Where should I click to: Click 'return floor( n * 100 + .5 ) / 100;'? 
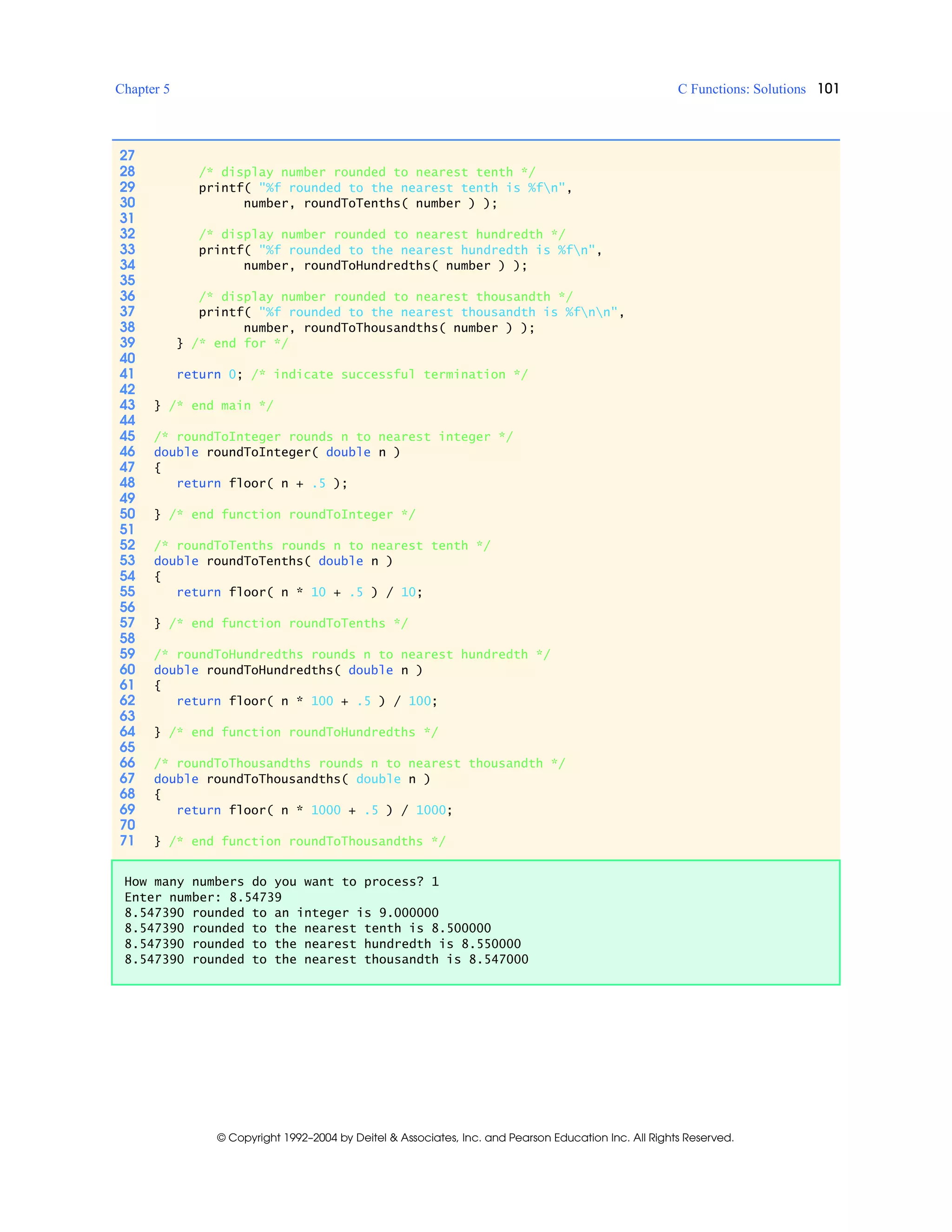point(307,701)
